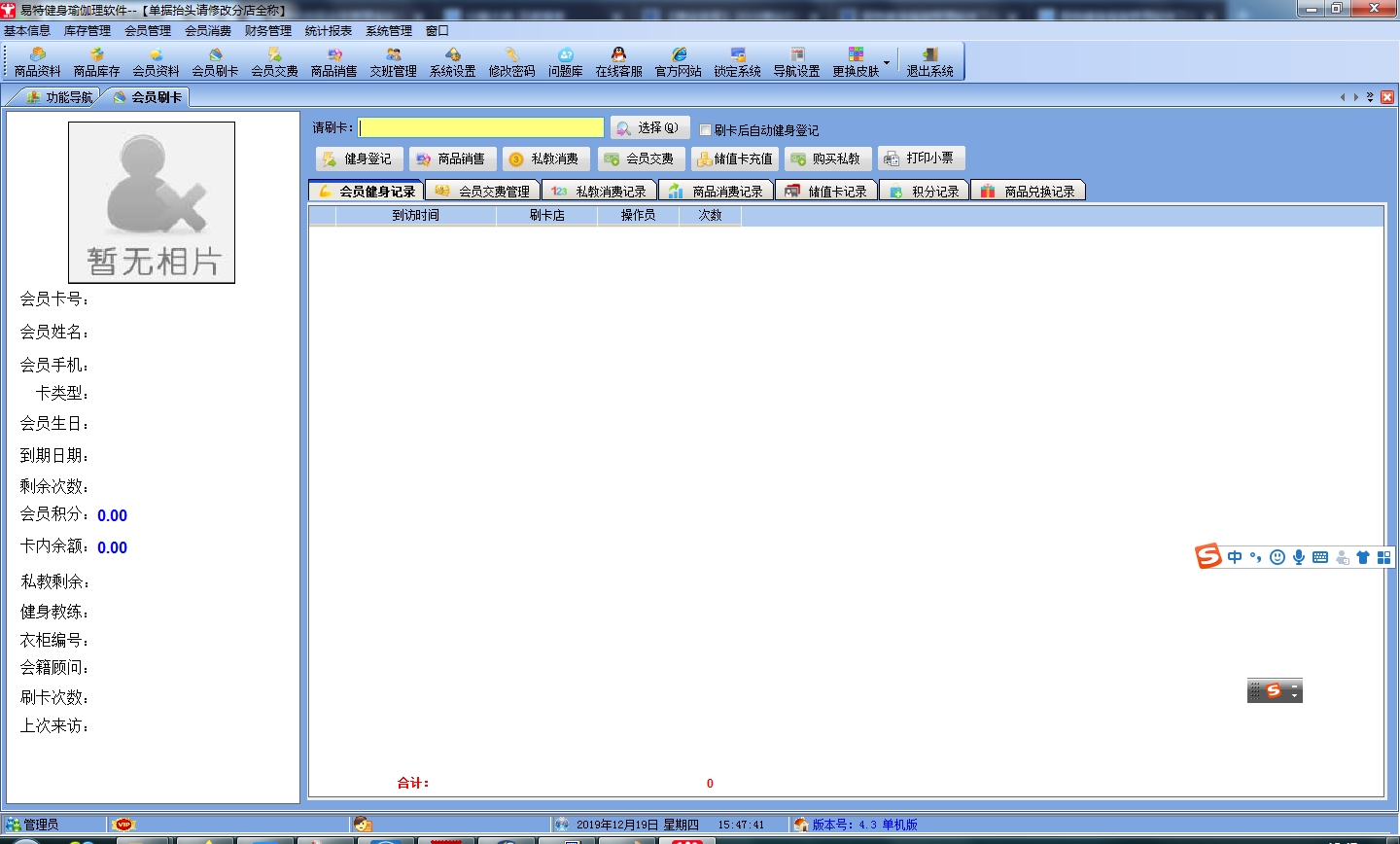Switch to the 会员交费管理 tab
Screen dimensions: 1400x844
click(x=483, y=192)
